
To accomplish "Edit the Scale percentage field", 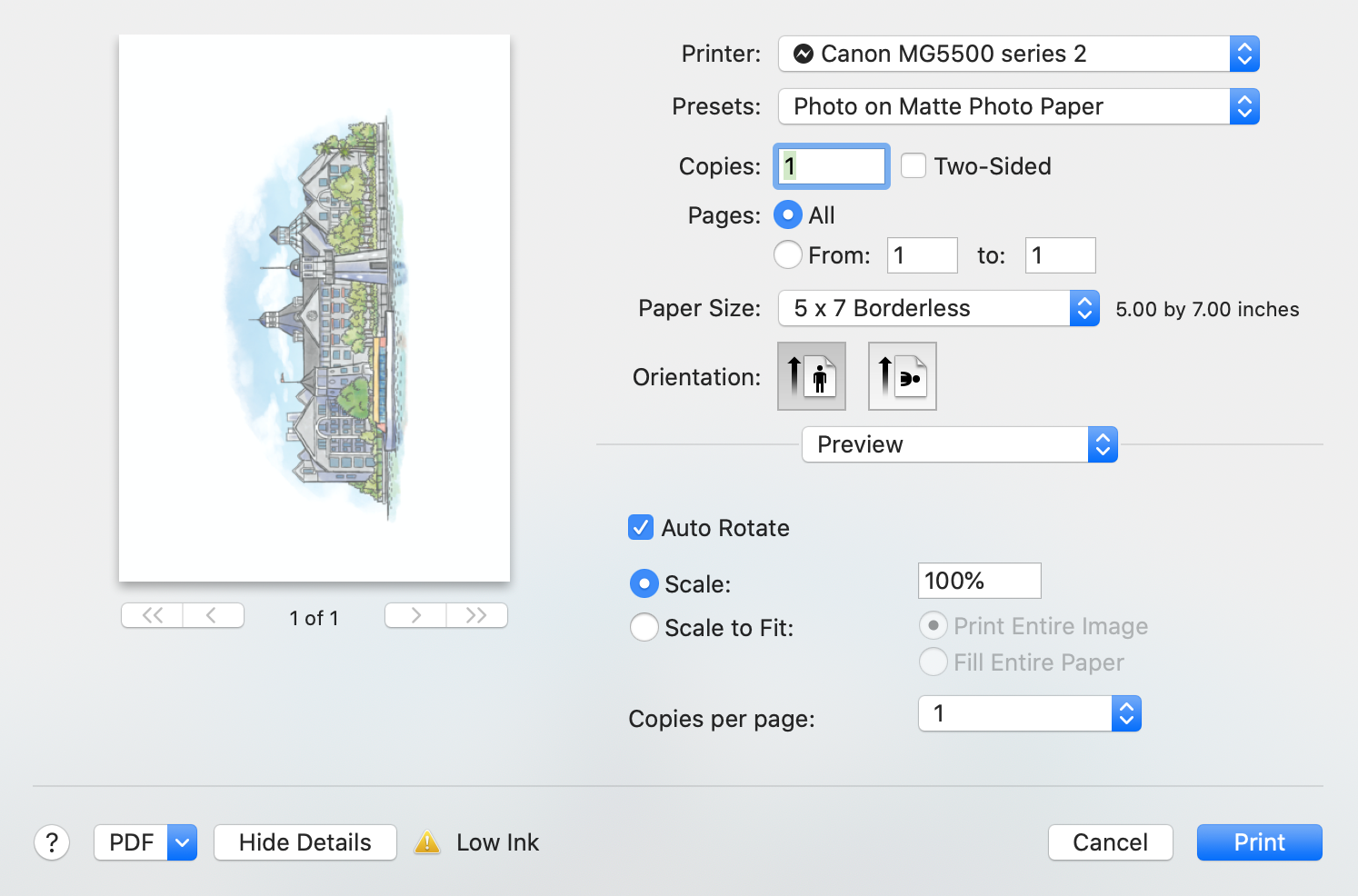I will (x=979, y=581).
